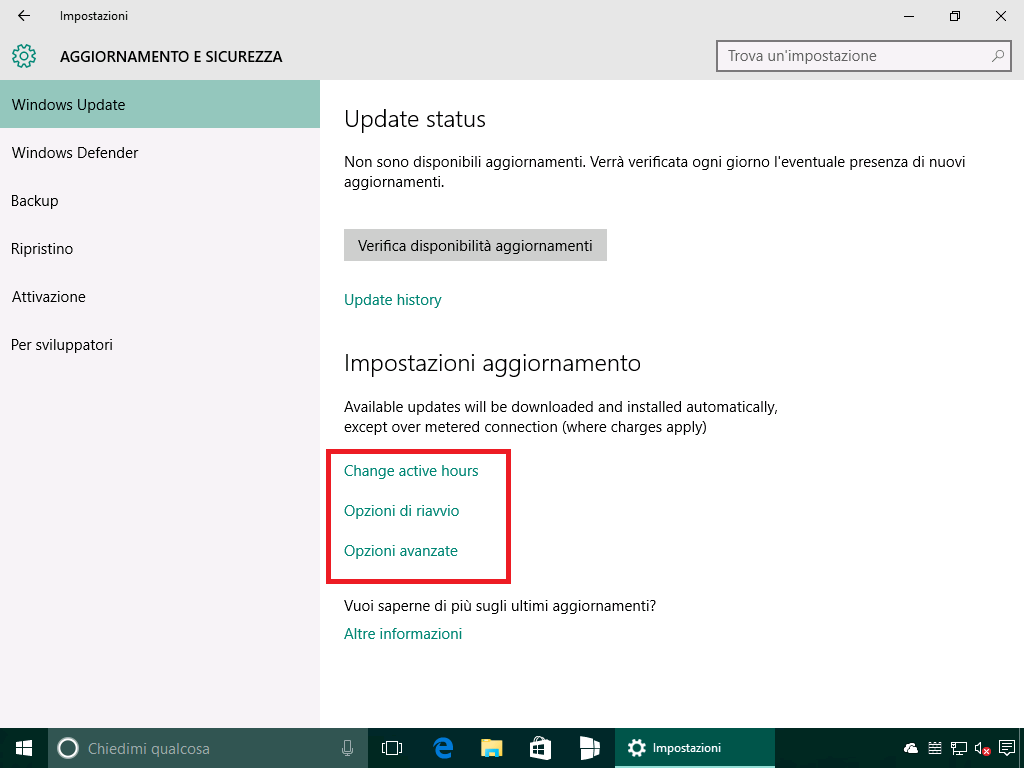
Task: Open Change active hours link
Action: (411, 471)
